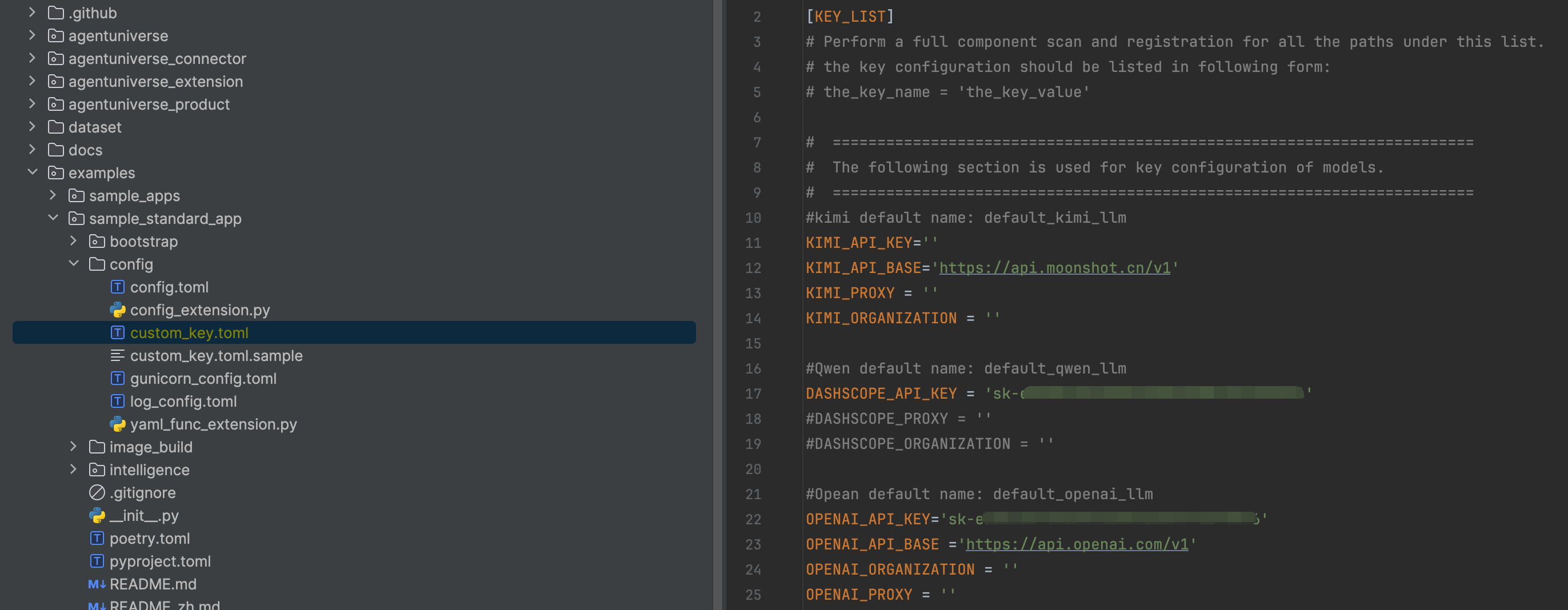Click the Markdown icon next to README.md

point(96,584)
